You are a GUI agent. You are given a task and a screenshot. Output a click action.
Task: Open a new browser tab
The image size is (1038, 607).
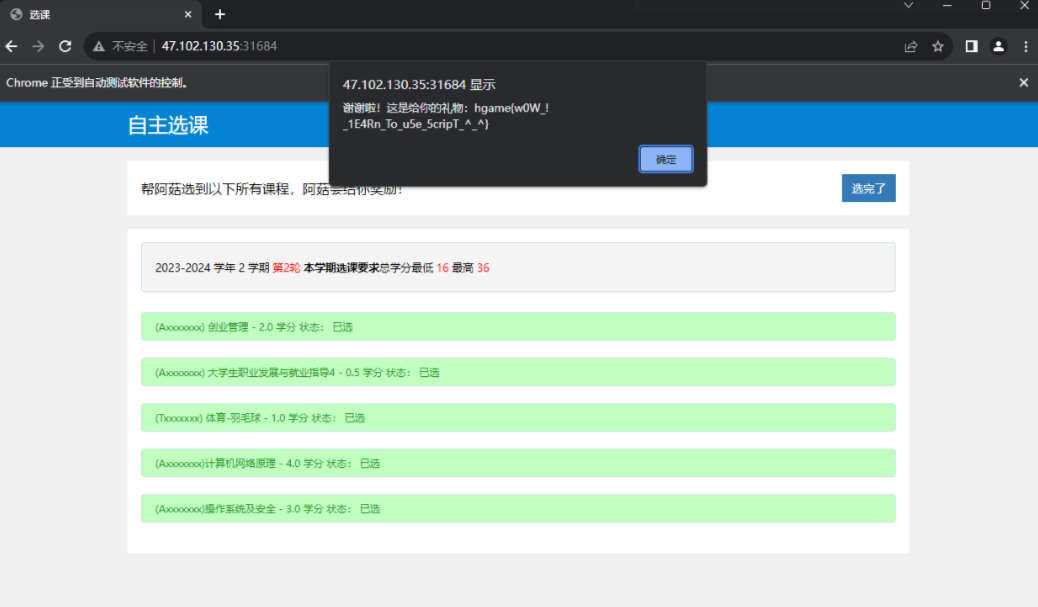[220, 14]
